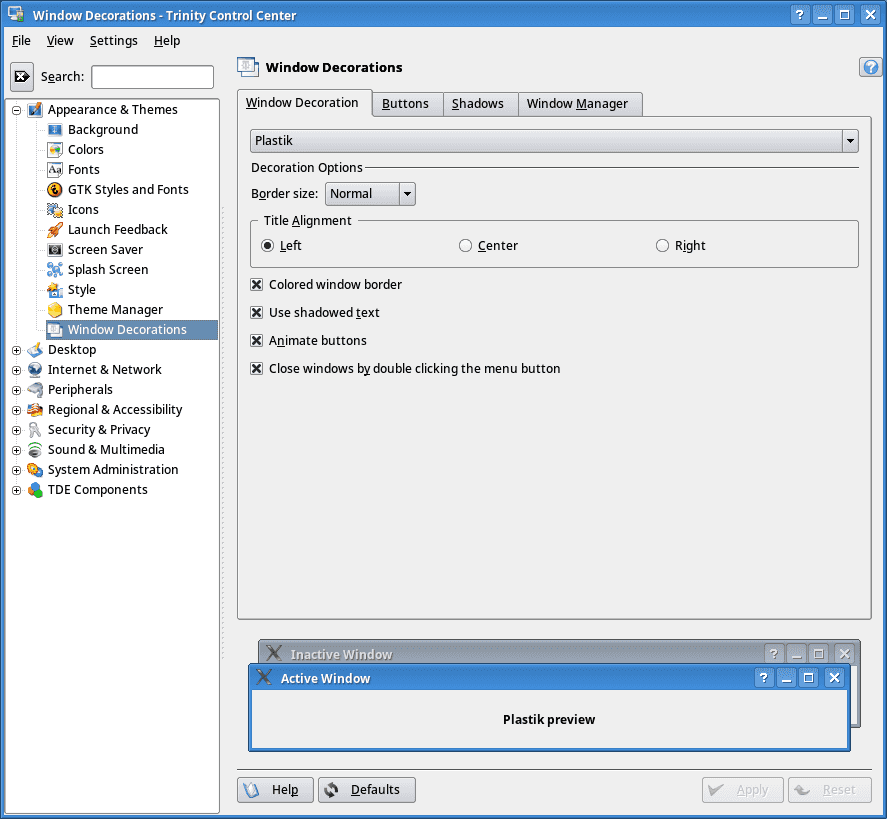Click the Launch Feedback rocket icon
Viewport: 887px width, 819px height.
(55, 230)
